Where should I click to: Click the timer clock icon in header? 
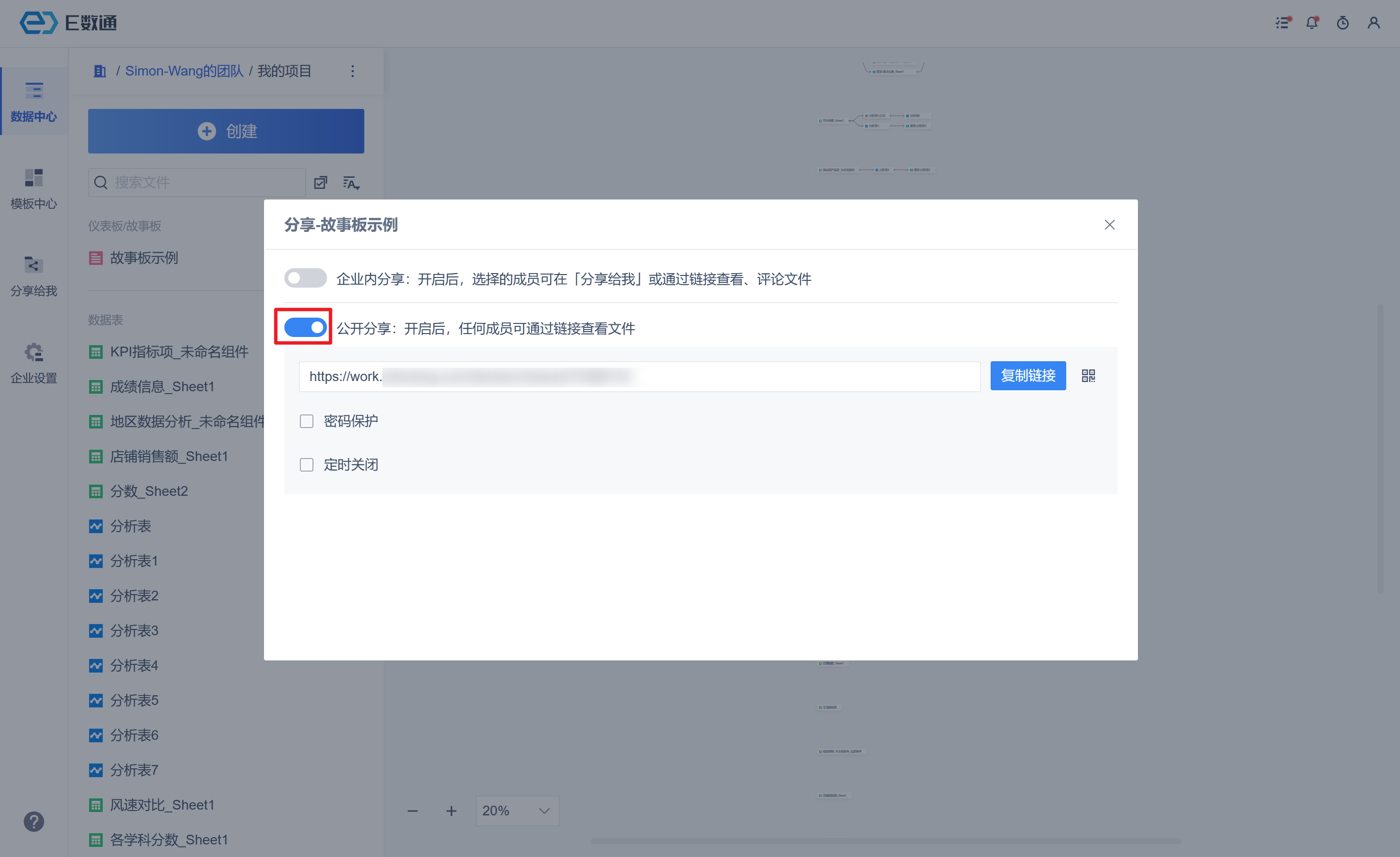pos(1343,23)
